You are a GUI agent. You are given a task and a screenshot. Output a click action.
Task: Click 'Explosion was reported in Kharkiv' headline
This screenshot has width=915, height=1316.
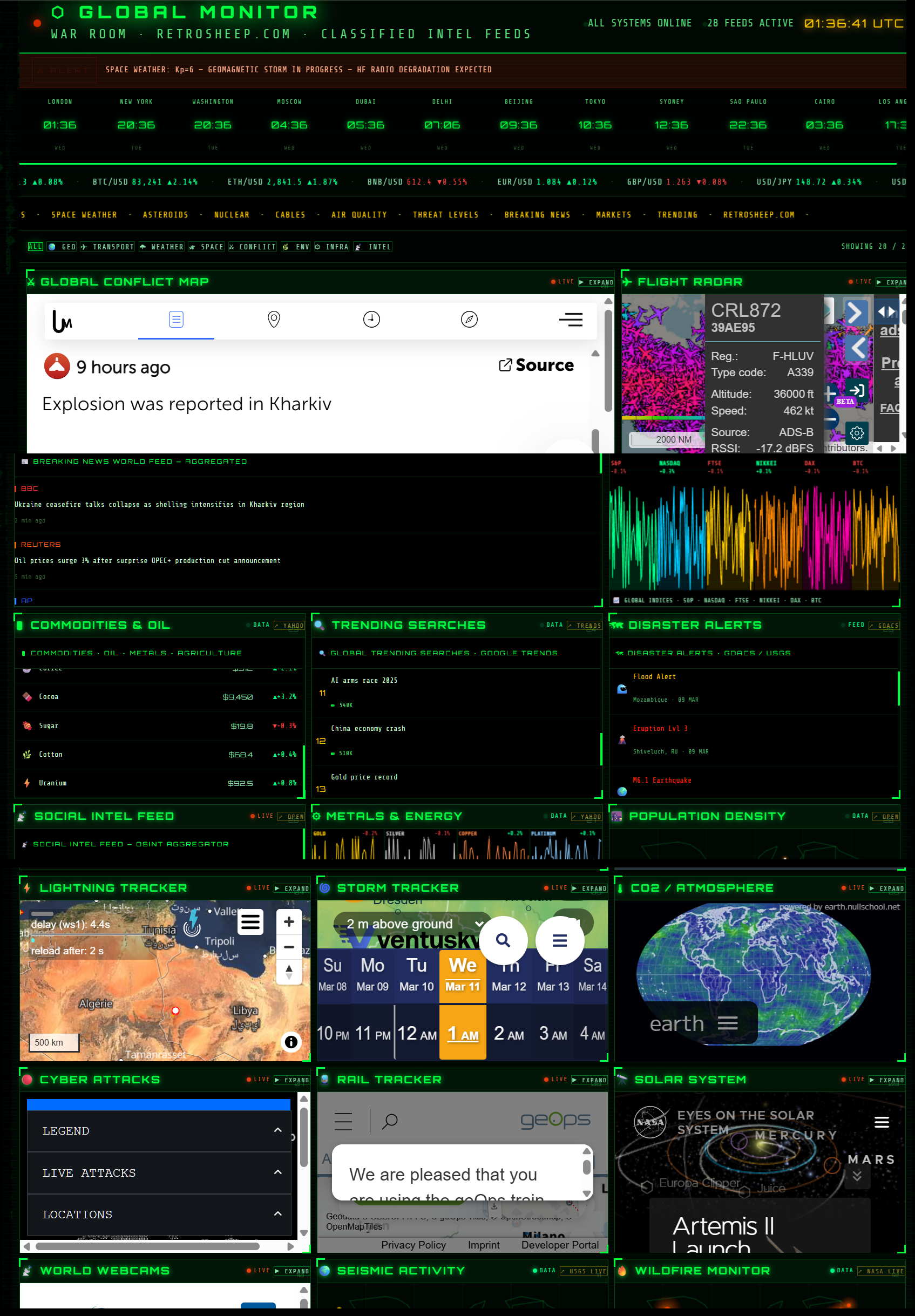tap(187, 404)
